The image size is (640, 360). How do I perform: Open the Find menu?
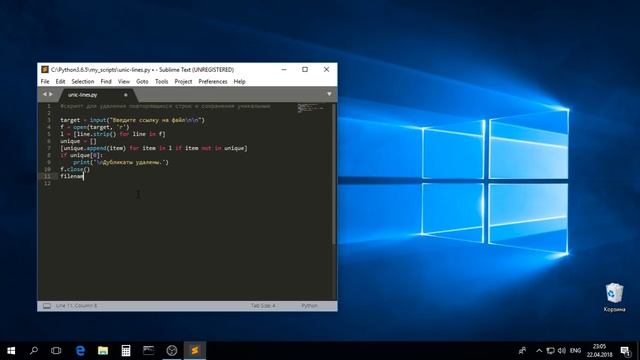(106, 82)
